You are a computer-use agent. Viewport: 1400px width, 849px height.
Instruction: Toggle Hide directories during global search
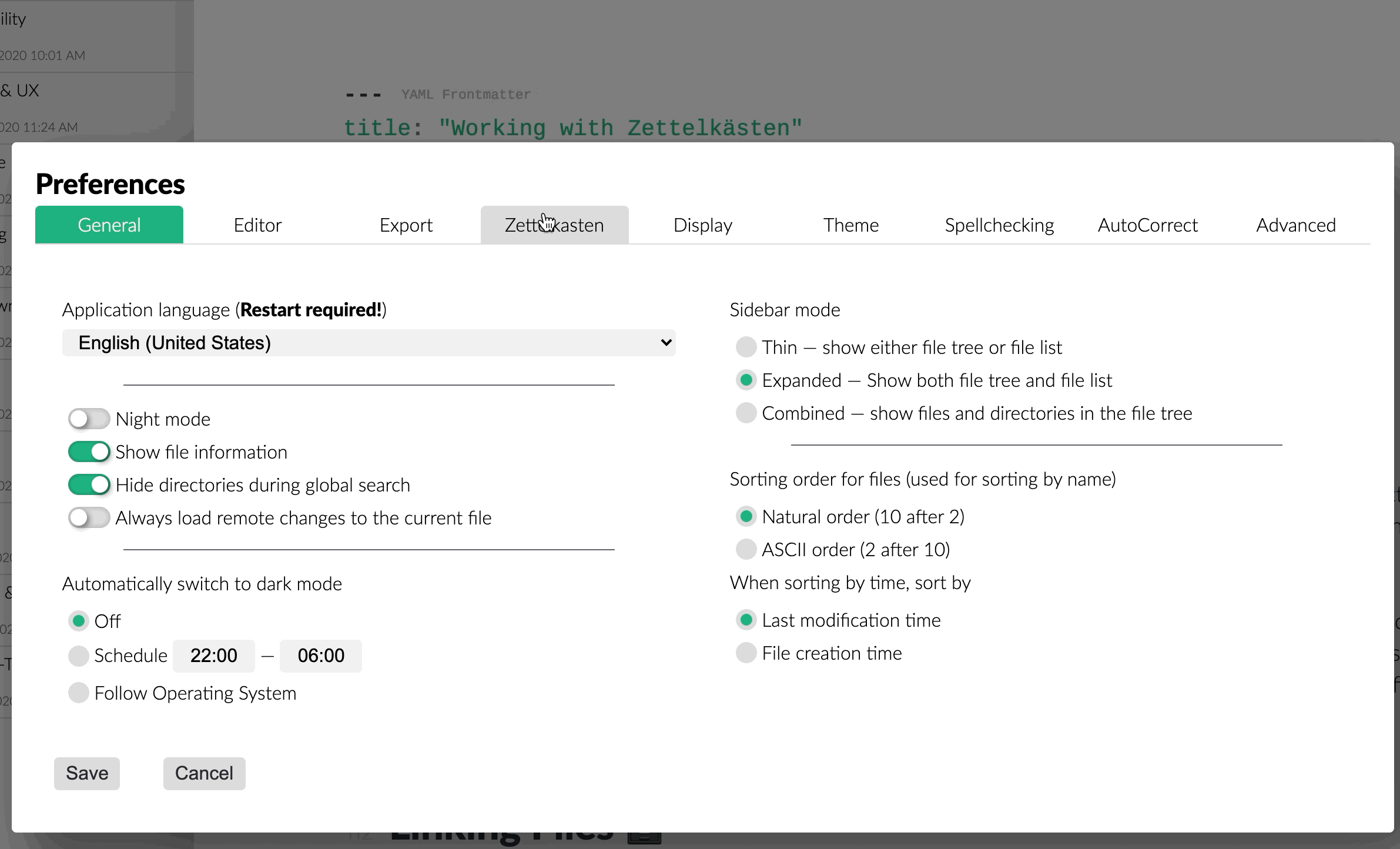pos(89,485)
